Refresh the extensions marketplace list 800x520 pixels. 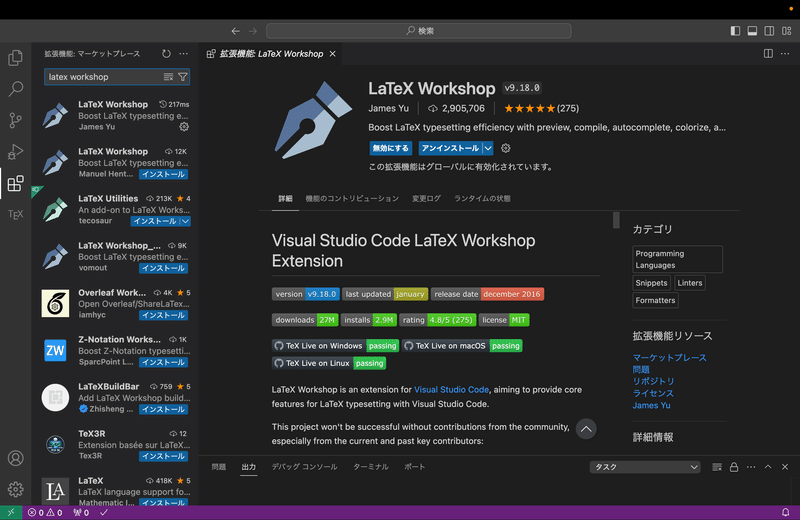click(166, 54)
